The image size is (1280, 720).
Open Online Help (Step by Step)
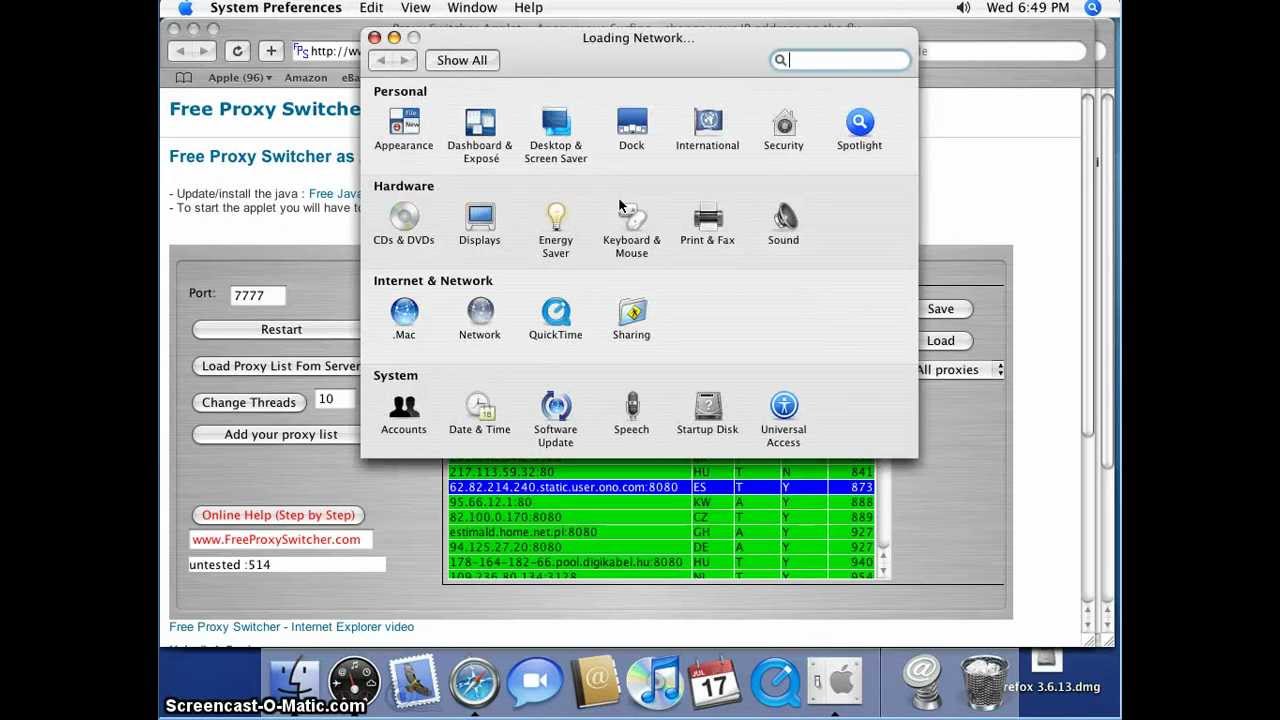[278, 515]
